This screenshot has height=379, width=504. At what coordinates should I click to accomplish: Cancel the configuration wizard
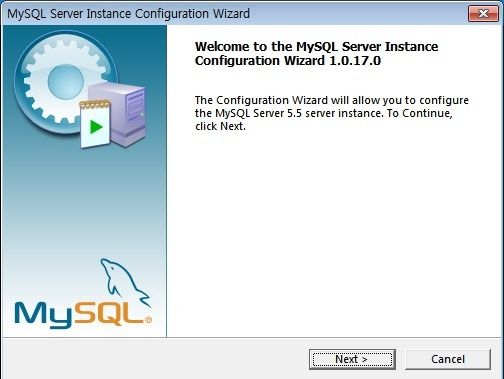coord(448,359)
